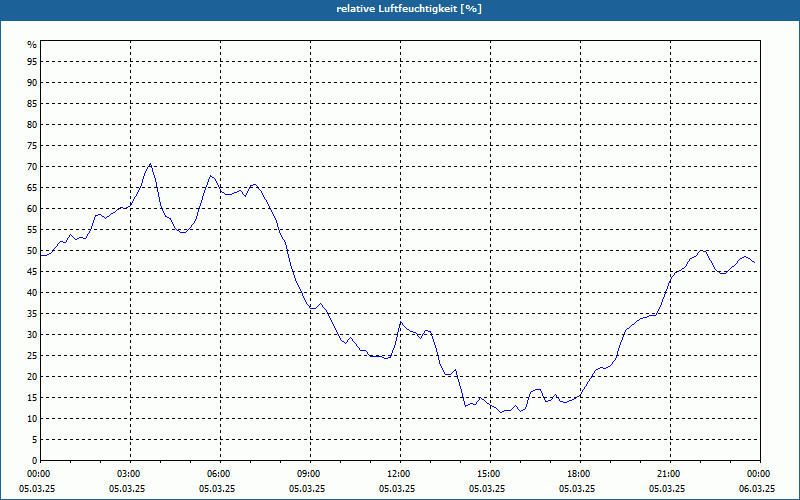
Task: Click the 25 humidity axis label
Action: [32, 356]
